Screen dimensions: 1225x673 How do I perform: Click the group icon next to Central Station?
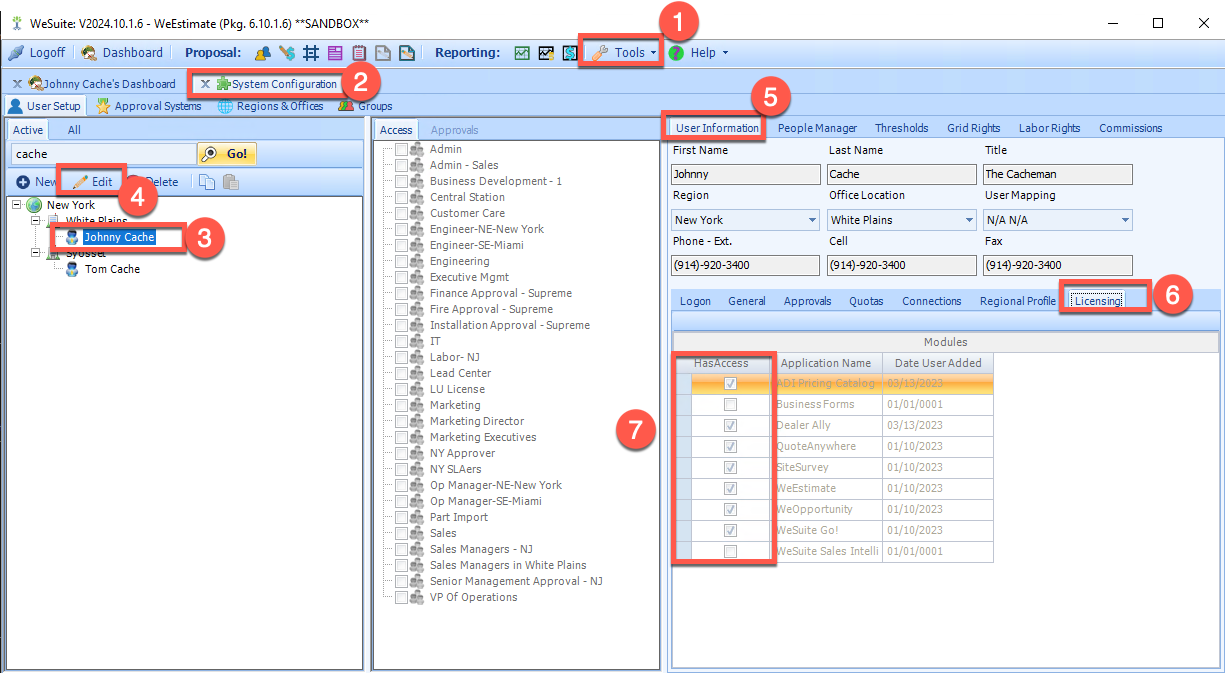point(417,197)
